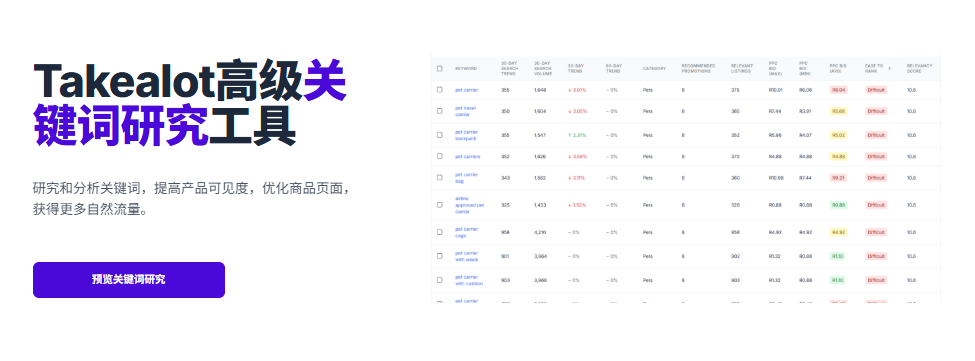Tick the 'pet carrier with cushion' checkbox
This screenshot has height=361, width=975.
440,280
